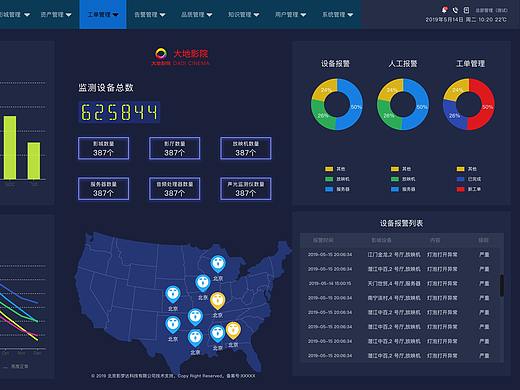Toggle 放映机 legend under 设备报警 chart
520x390 pixels.
coord(337,179)
